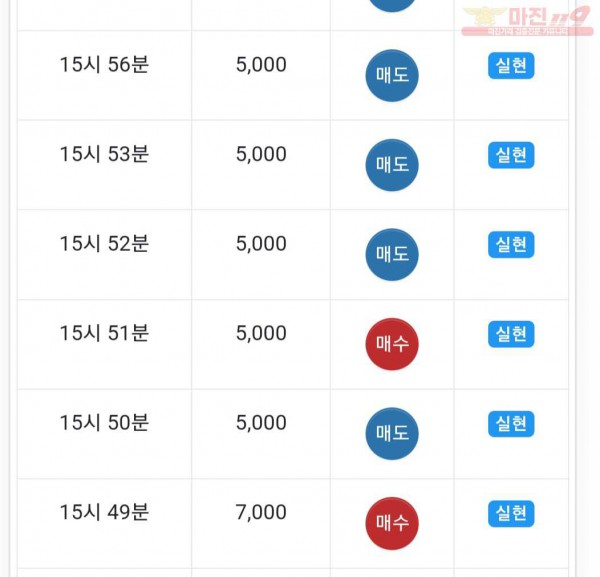Click the partially visible blue circle at top

(x=392, y=5)
